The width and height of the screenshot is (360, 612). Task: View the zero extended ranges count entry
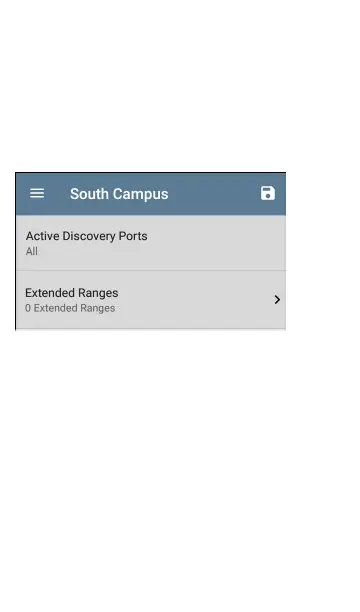70,308
